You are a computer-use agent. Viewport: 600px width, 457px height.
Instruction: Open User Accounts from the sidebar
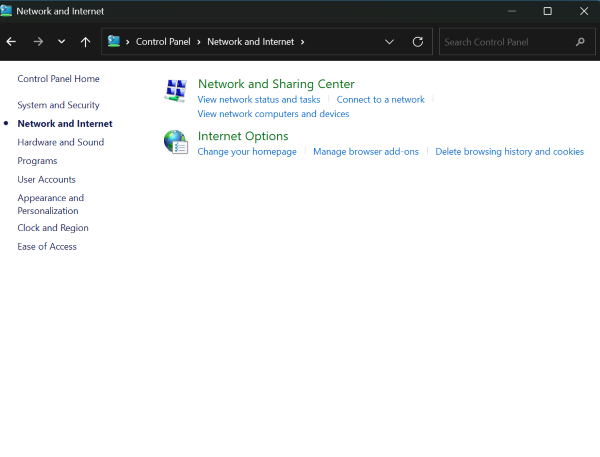[x=46, y=179]
